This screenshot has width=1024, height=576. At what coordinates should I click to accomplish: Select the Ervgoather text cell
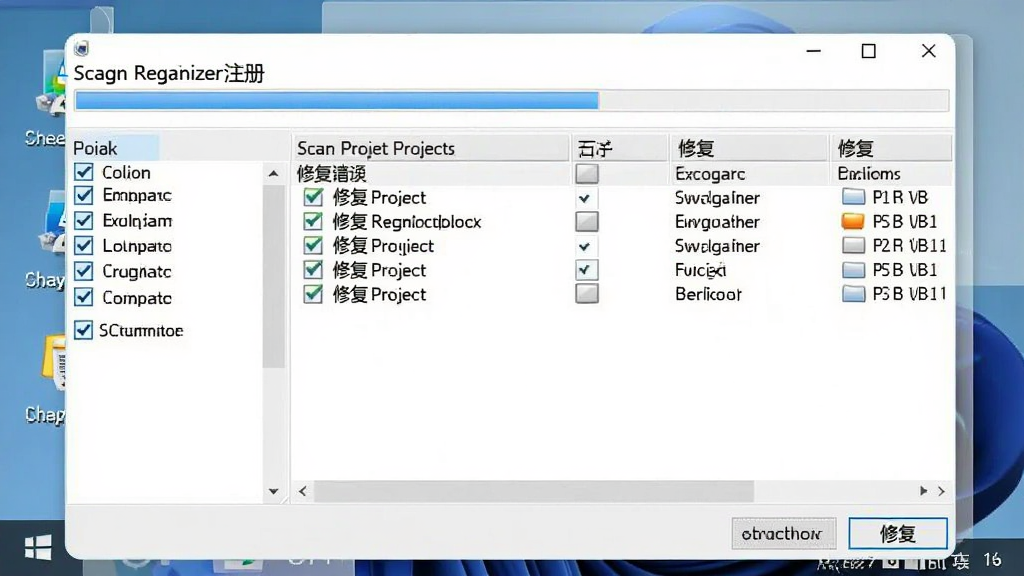coord(717,221)
